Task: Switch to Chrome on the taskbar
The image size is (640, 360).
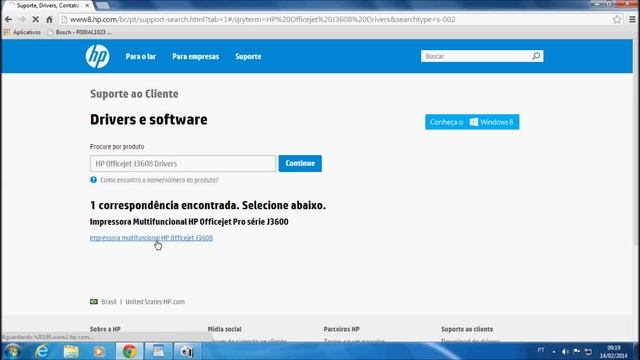Action: click(x=129, y=351)
